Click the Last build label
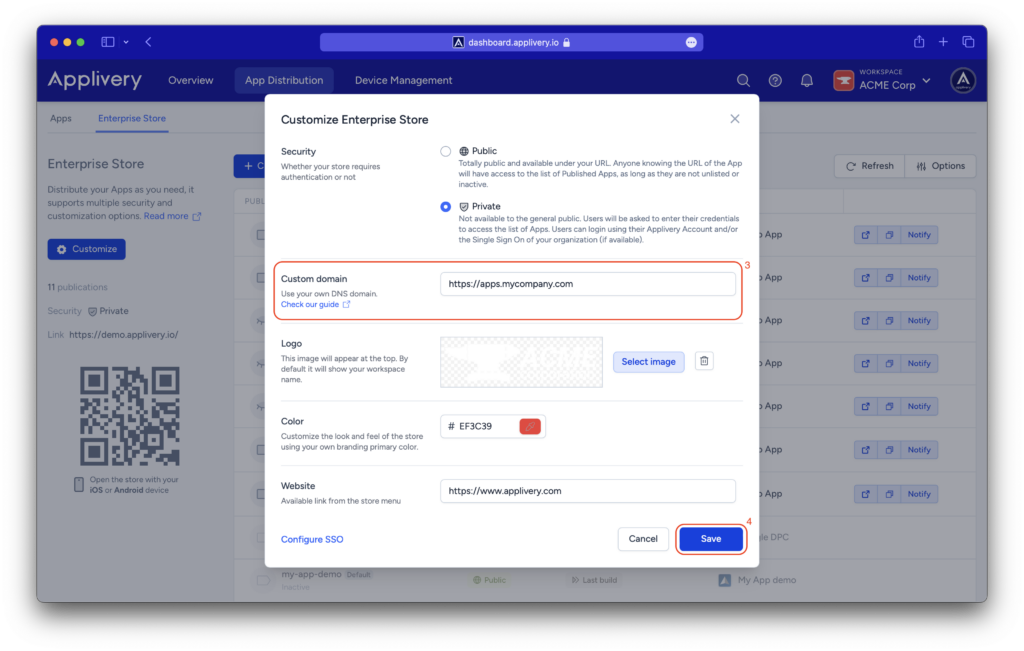This screenshot has height=651, width=1024. click(x=594, y=580)
